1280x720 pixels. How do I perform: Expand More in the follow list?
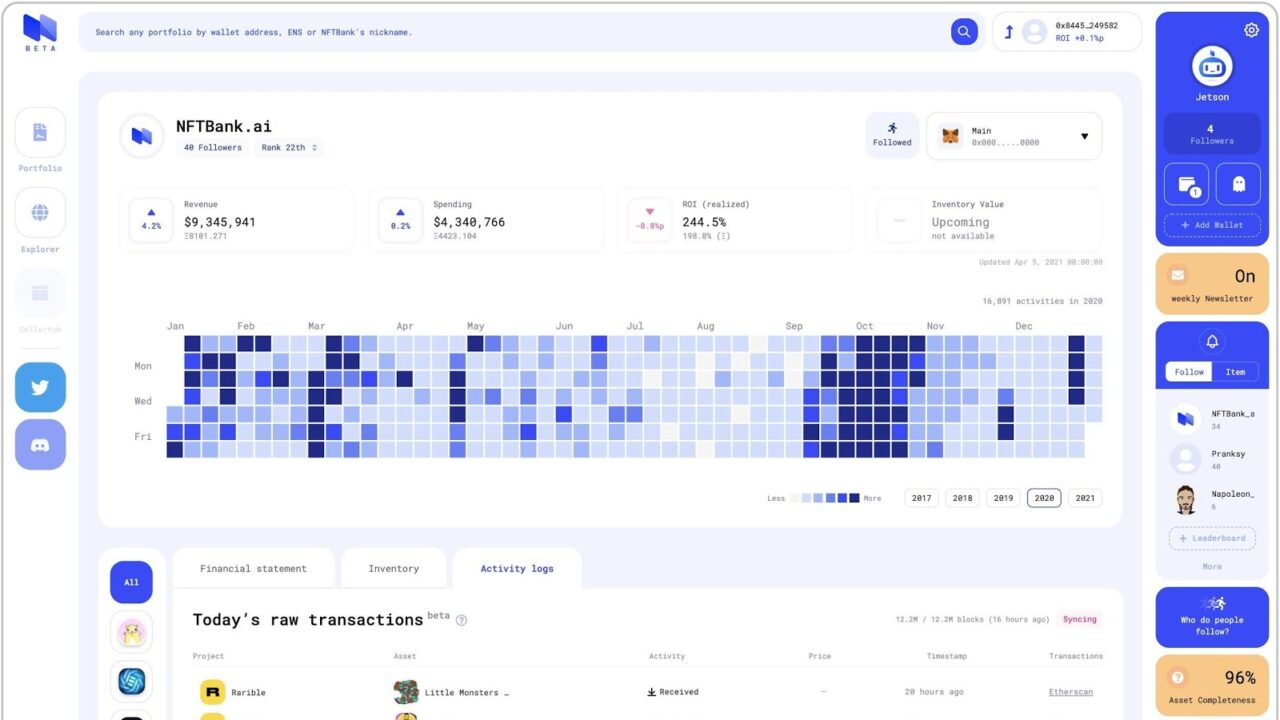click(x=1212, y=567)
